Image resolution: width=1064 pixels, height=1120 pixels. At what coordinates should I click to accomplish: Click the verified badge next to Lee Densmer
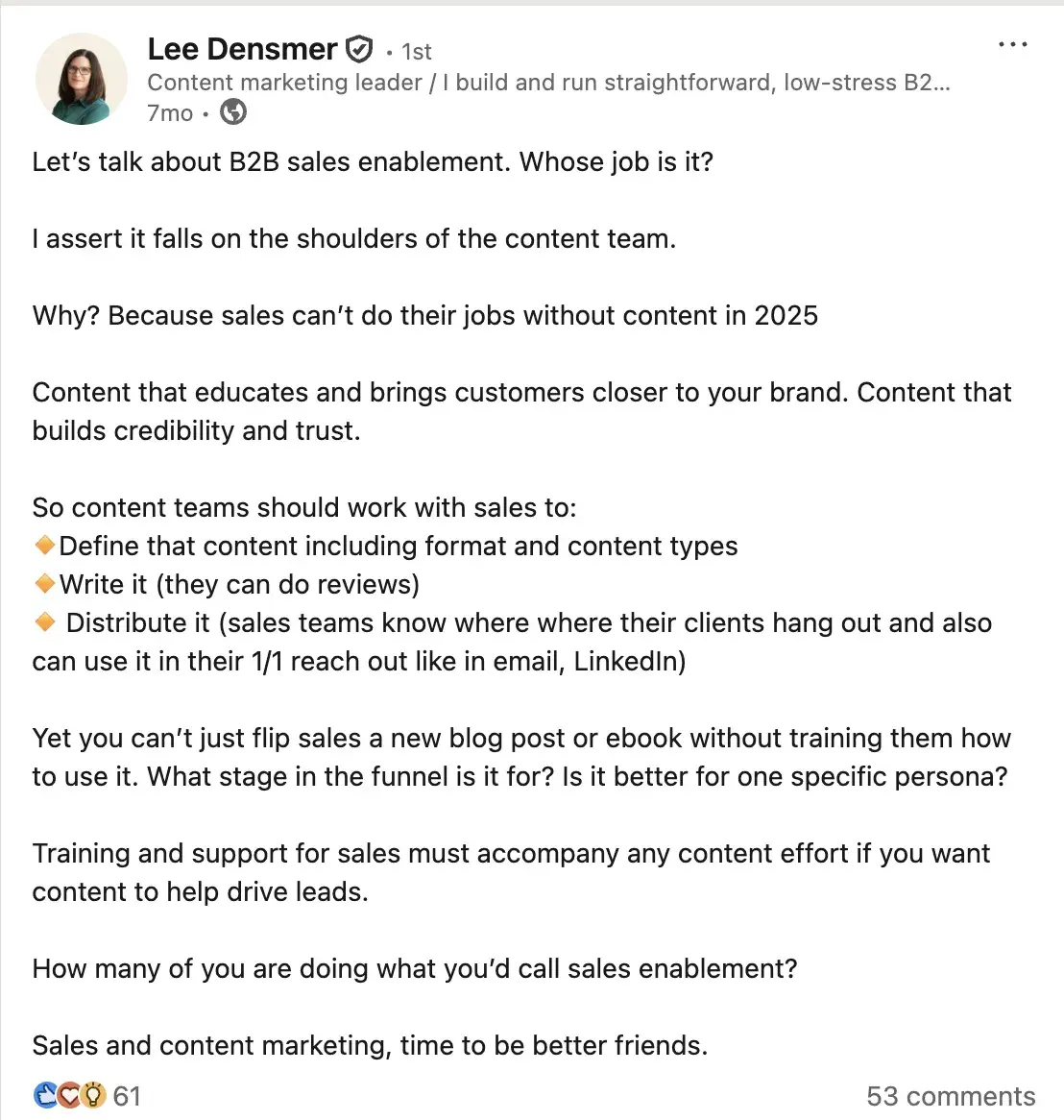[359, 48]
